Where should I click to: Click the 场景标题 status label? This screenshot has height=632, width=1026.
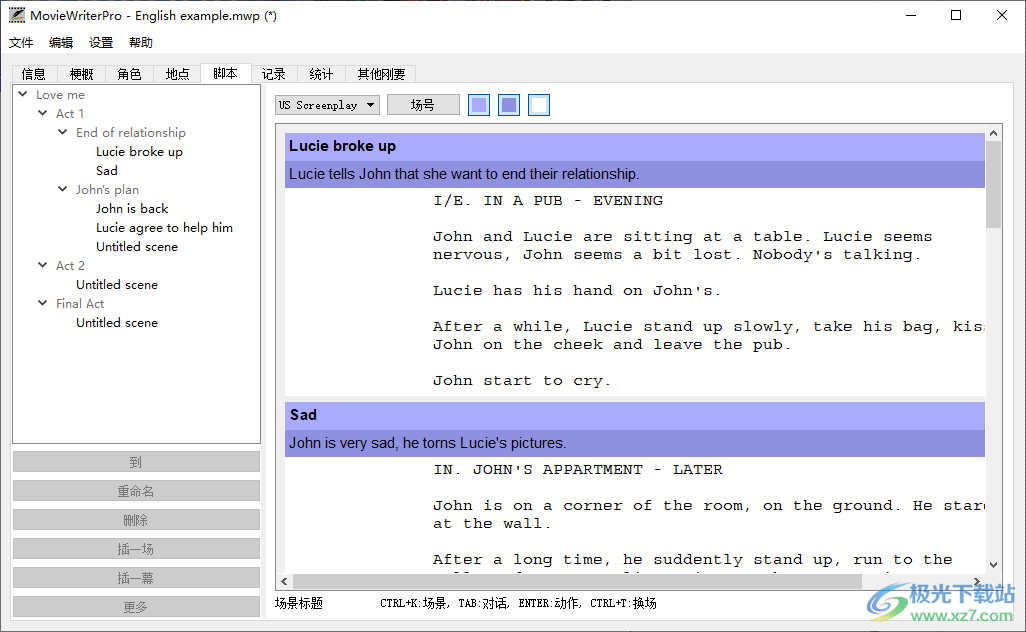(299, 603)
